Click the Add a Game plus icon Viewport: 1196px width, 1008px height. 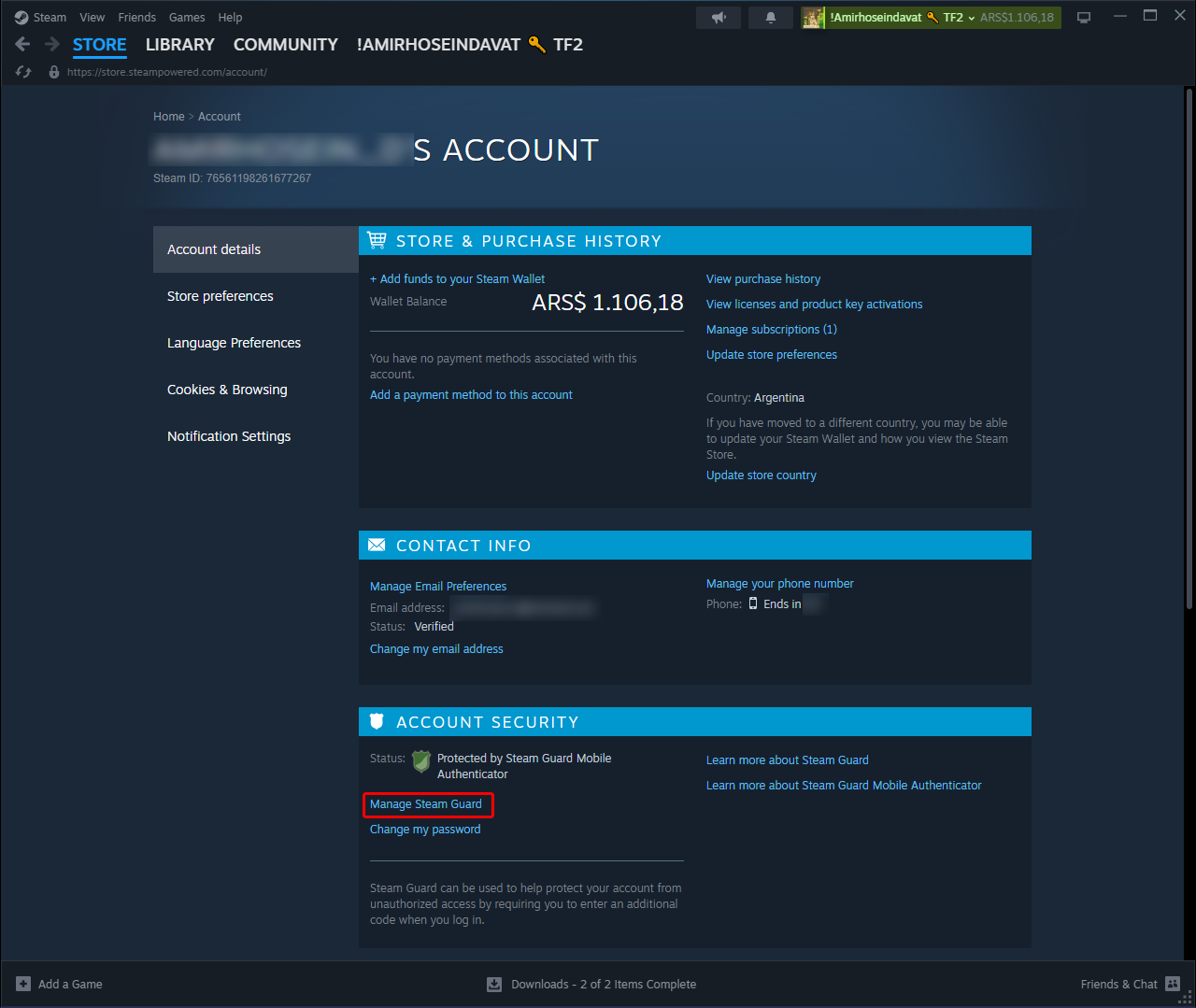pos(23,984)
